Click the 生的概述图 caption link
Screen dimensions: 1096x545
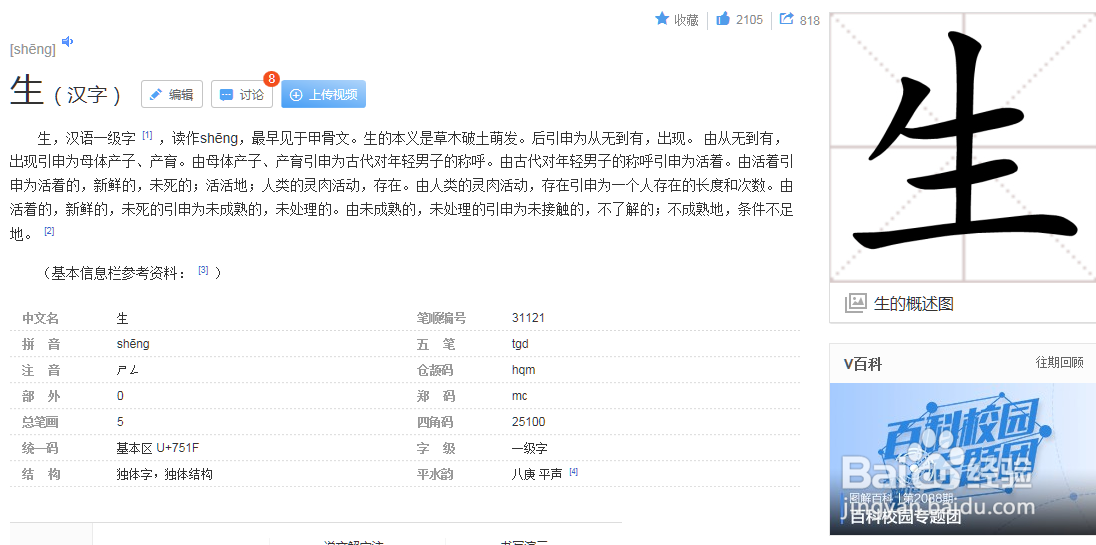point(914,303)
